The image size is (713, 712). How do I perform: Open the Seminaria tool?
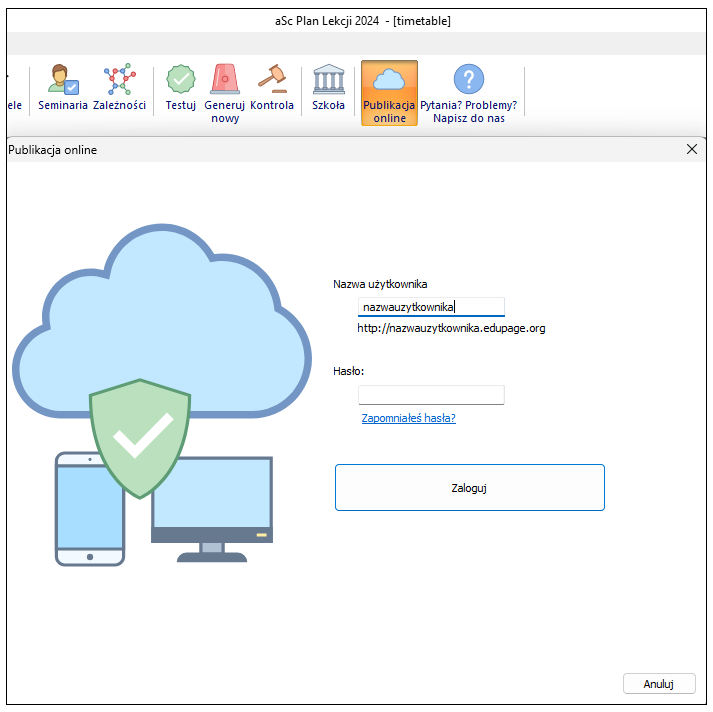tap(63, 89)
